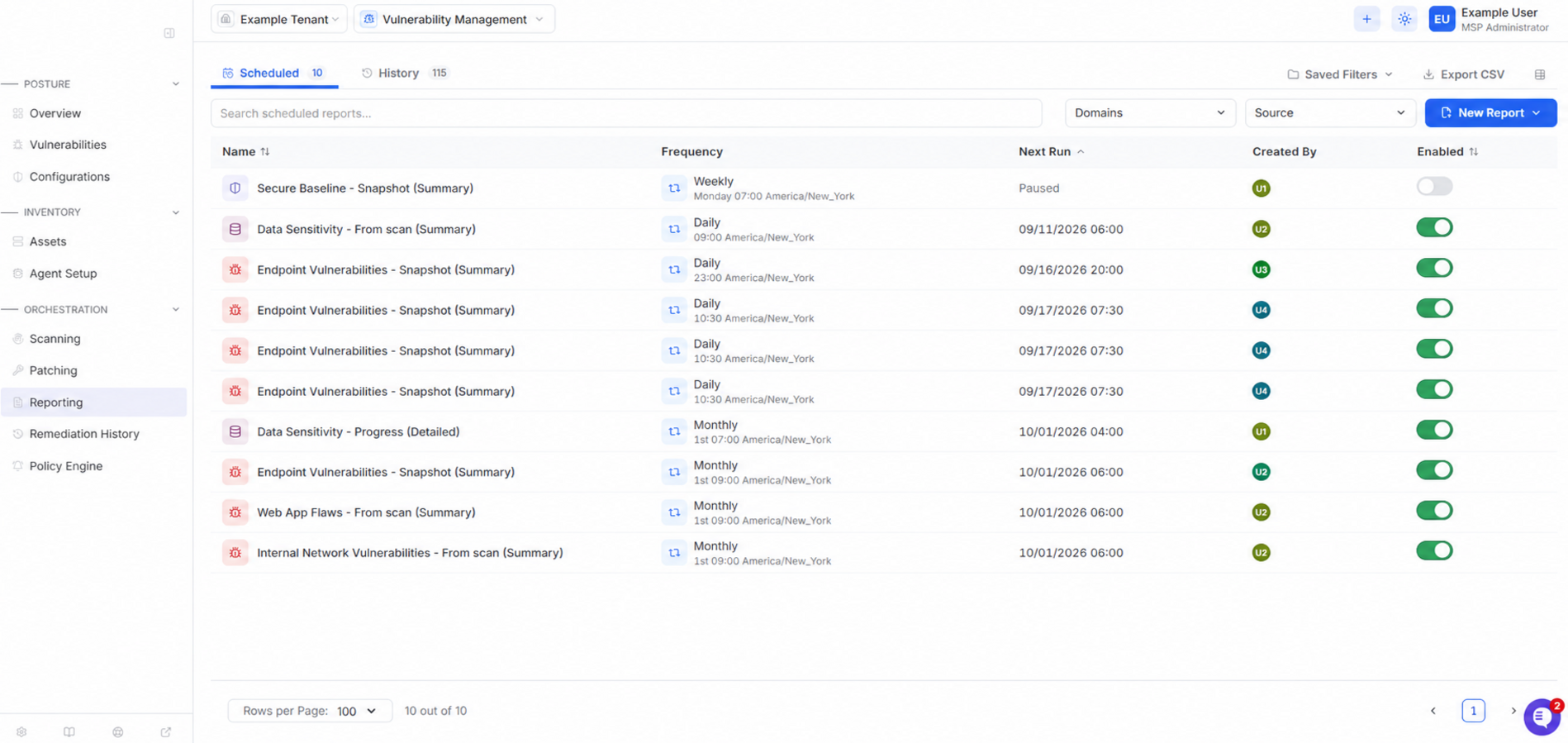Expand Saved Filters dropdown

(x=1340, y=74)
